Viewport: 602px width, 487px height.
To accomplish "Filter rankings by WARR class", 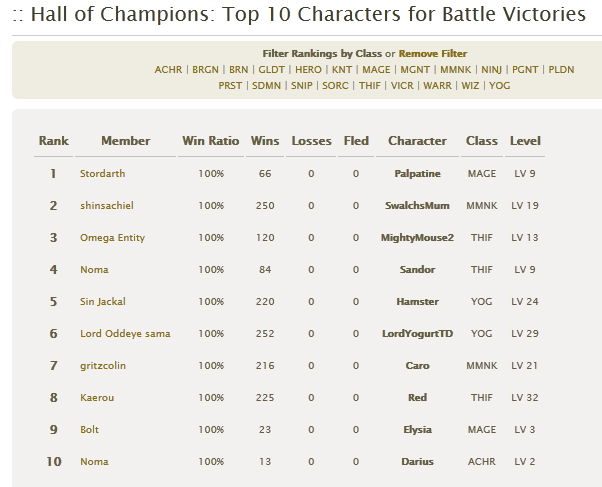I will (x=437, y=86).
